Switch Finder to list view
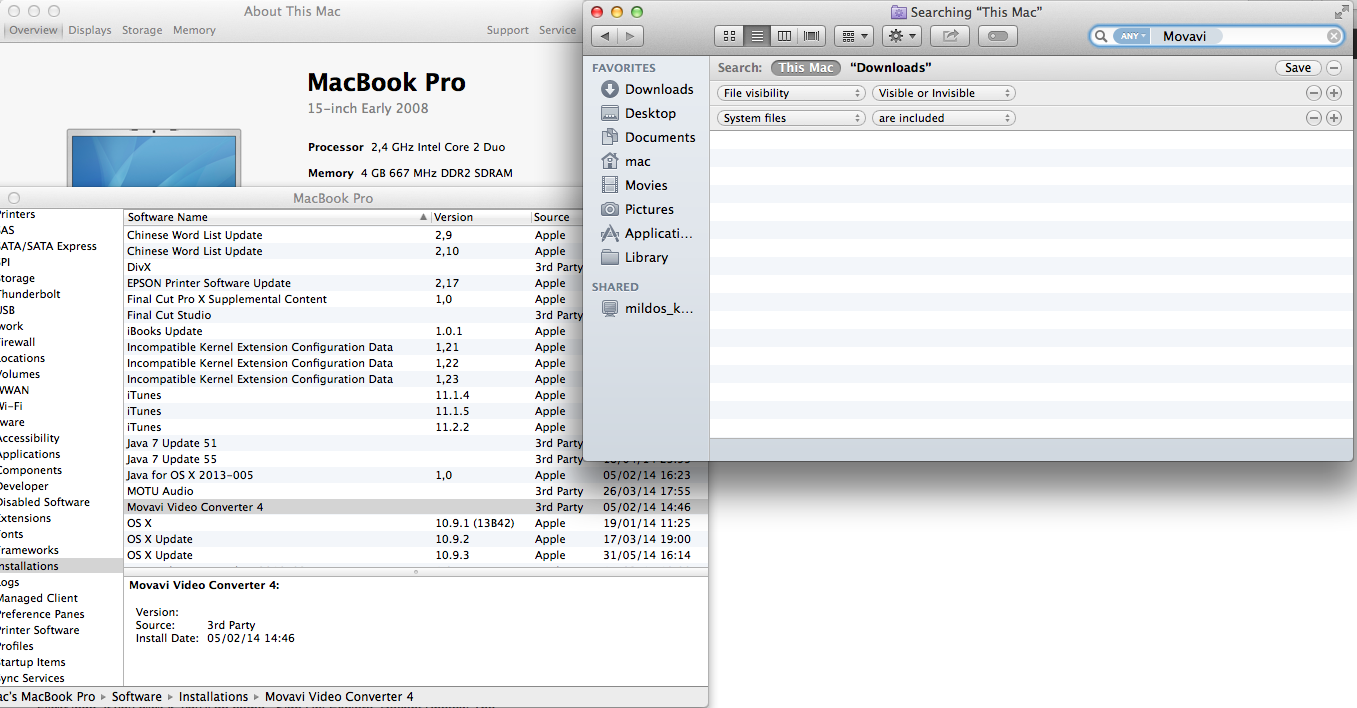Image resolution: width=1357 pixels, height=708 pixels. [757, 36]
